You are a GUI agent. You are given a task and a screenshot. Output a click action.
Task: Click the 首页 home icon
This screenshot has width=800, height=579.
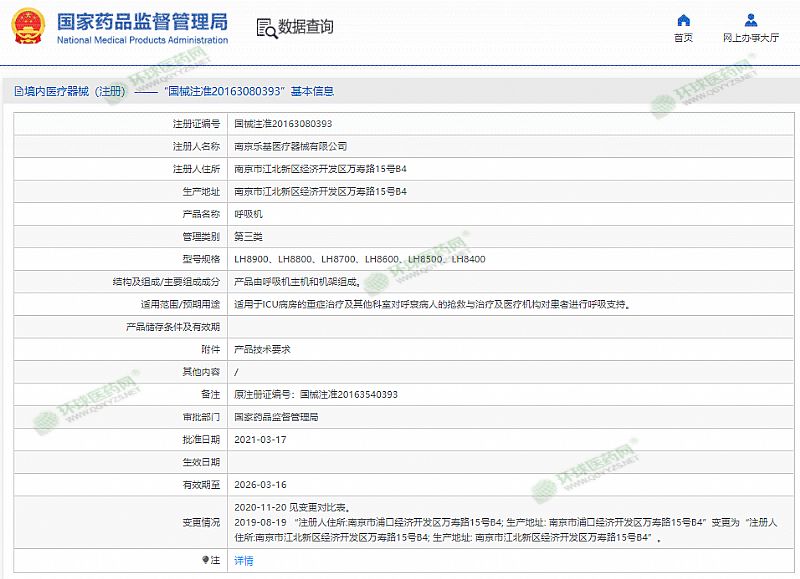click(683, 20)
